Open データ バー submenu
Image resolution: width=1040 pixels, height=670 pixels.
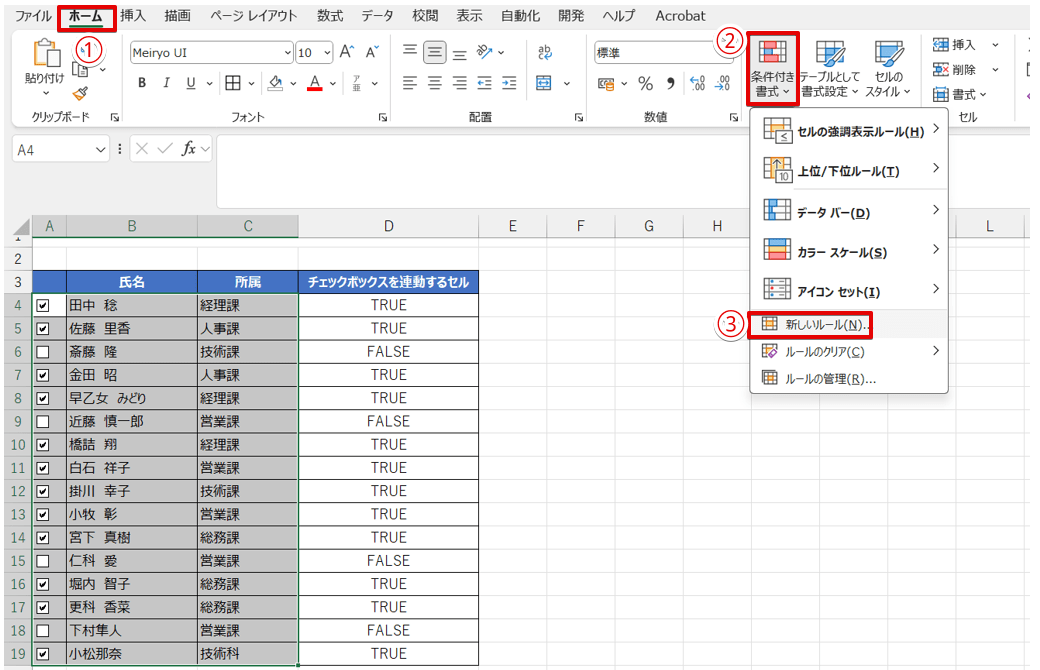(848, 212)
